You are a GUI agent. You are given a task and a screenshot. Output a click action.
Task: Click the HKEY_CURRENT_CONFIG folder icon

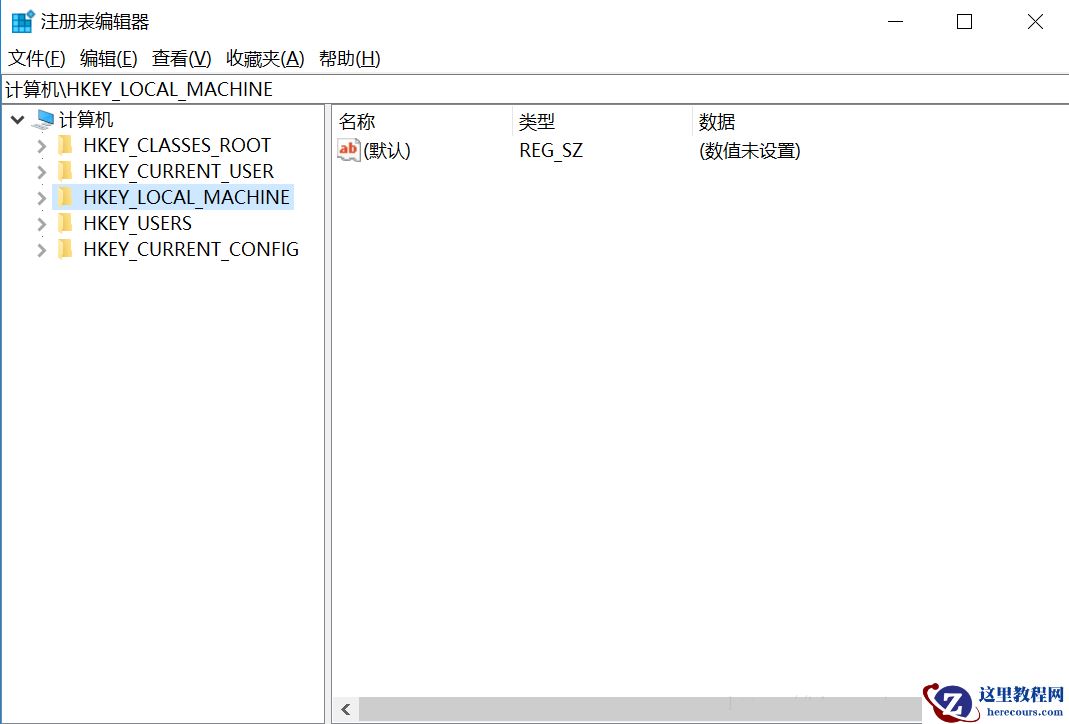[64, 248]
